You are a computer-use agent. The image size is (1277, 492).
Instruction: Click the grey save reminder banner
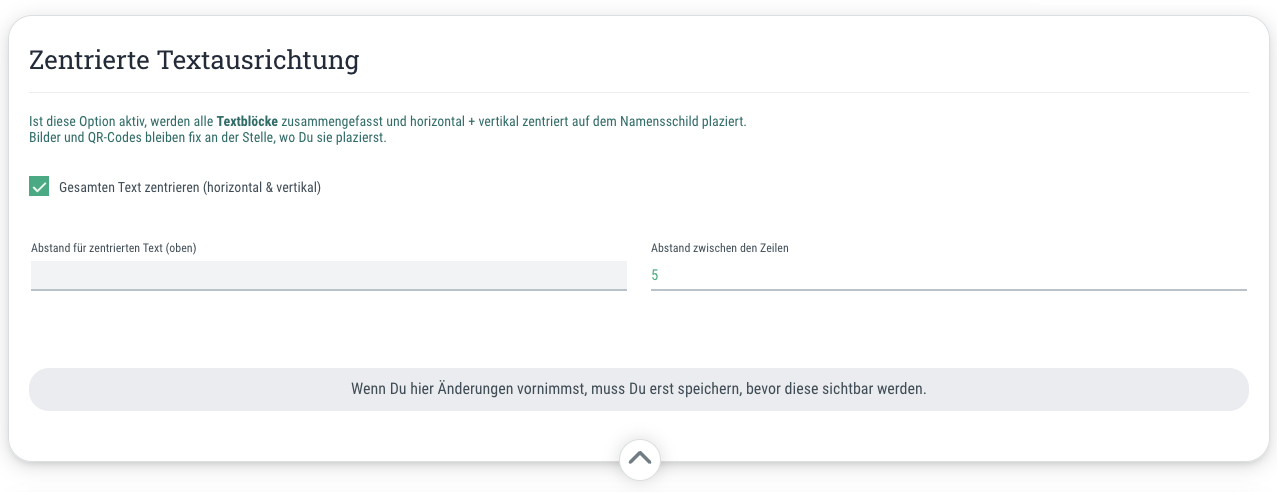pyautogui.click(x=639, y=389)
